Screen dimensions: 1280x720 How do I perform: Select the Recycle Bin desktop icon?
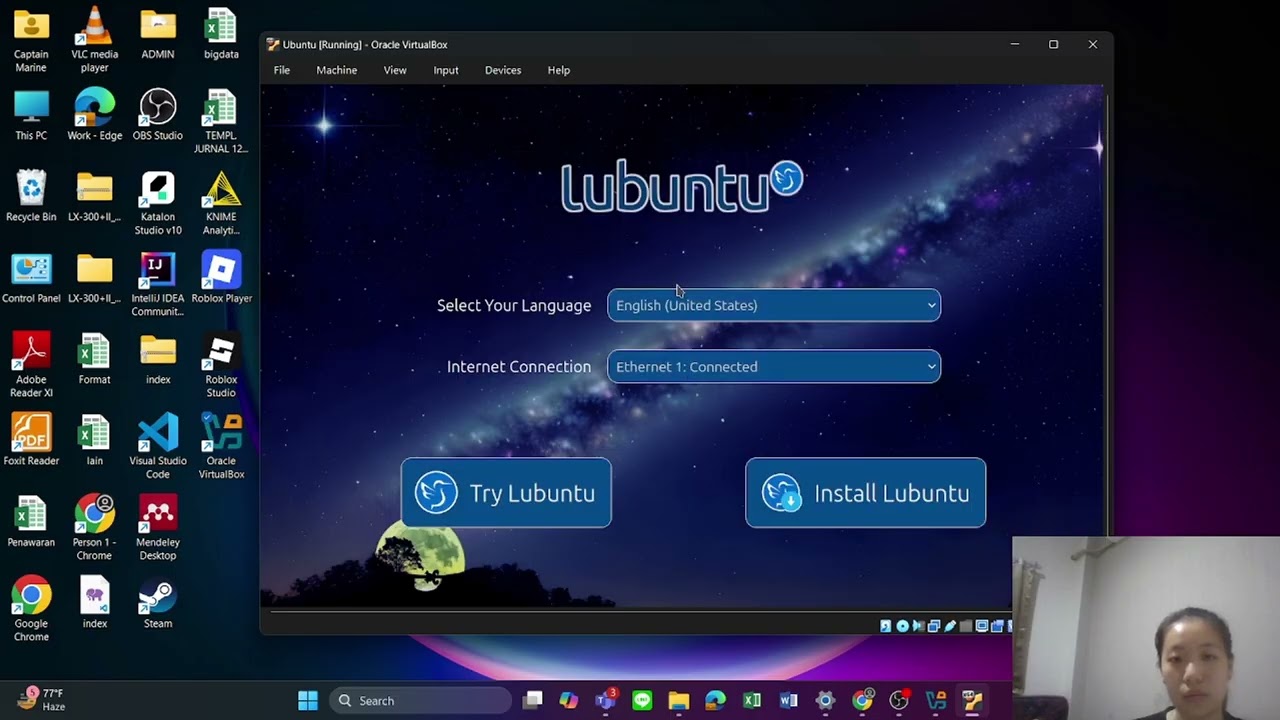tap(31, 196)
